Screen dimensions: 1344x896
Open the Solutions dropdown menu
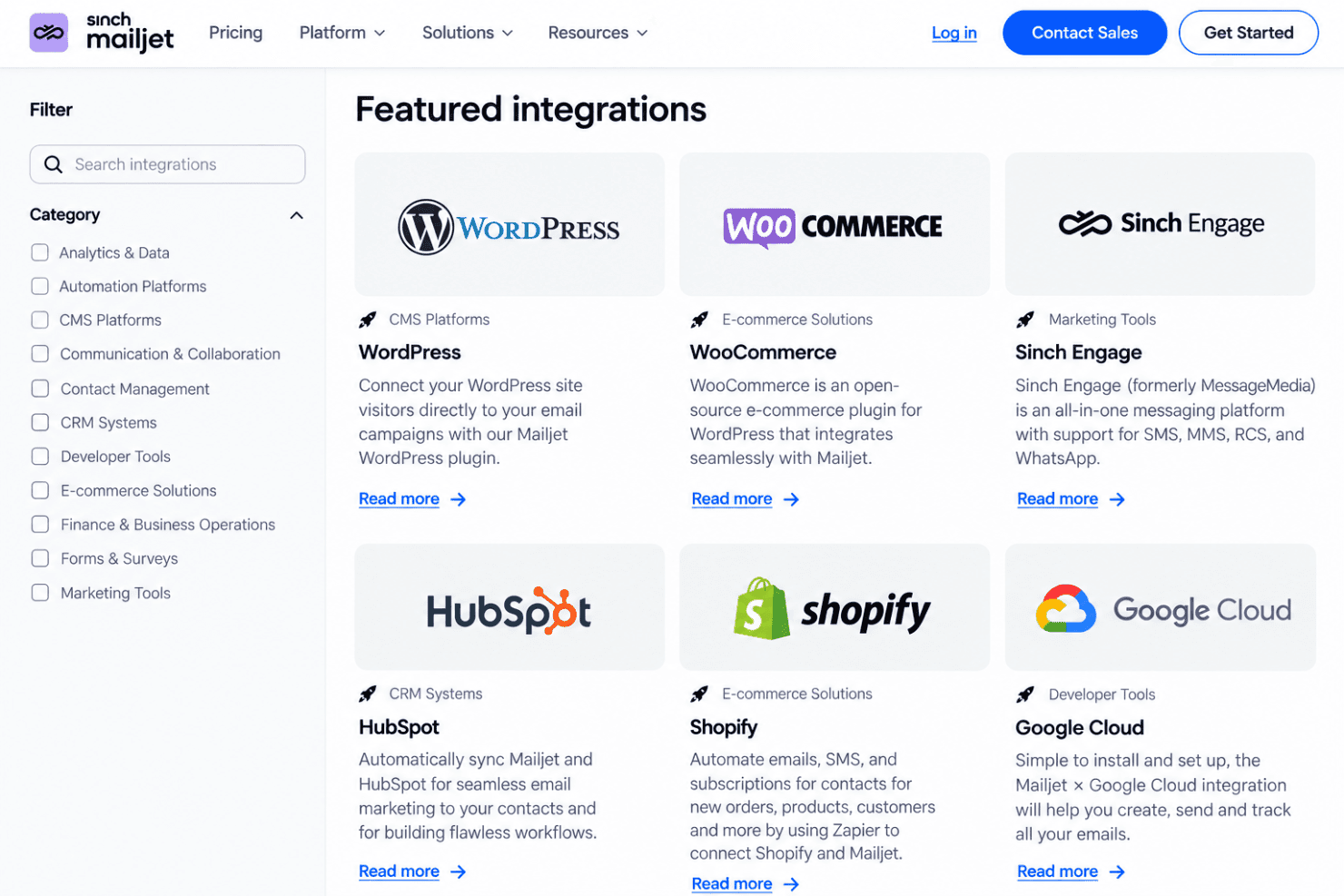tap(468, 33)
